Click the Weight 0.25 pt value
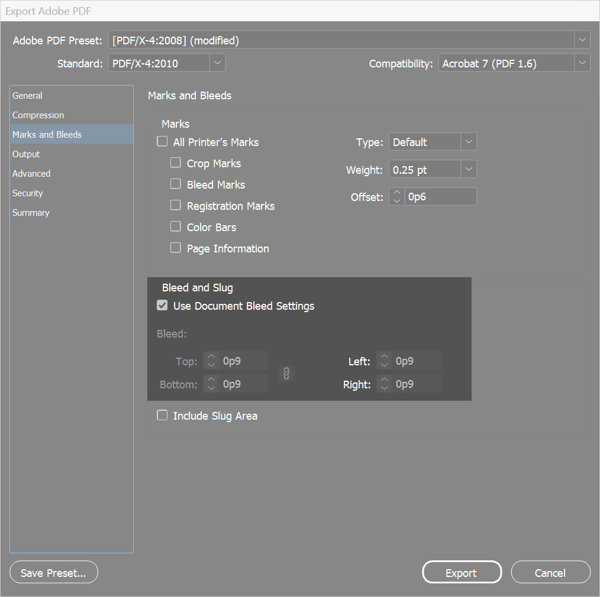Screen dimensions: 600x597 coord(409,170)
